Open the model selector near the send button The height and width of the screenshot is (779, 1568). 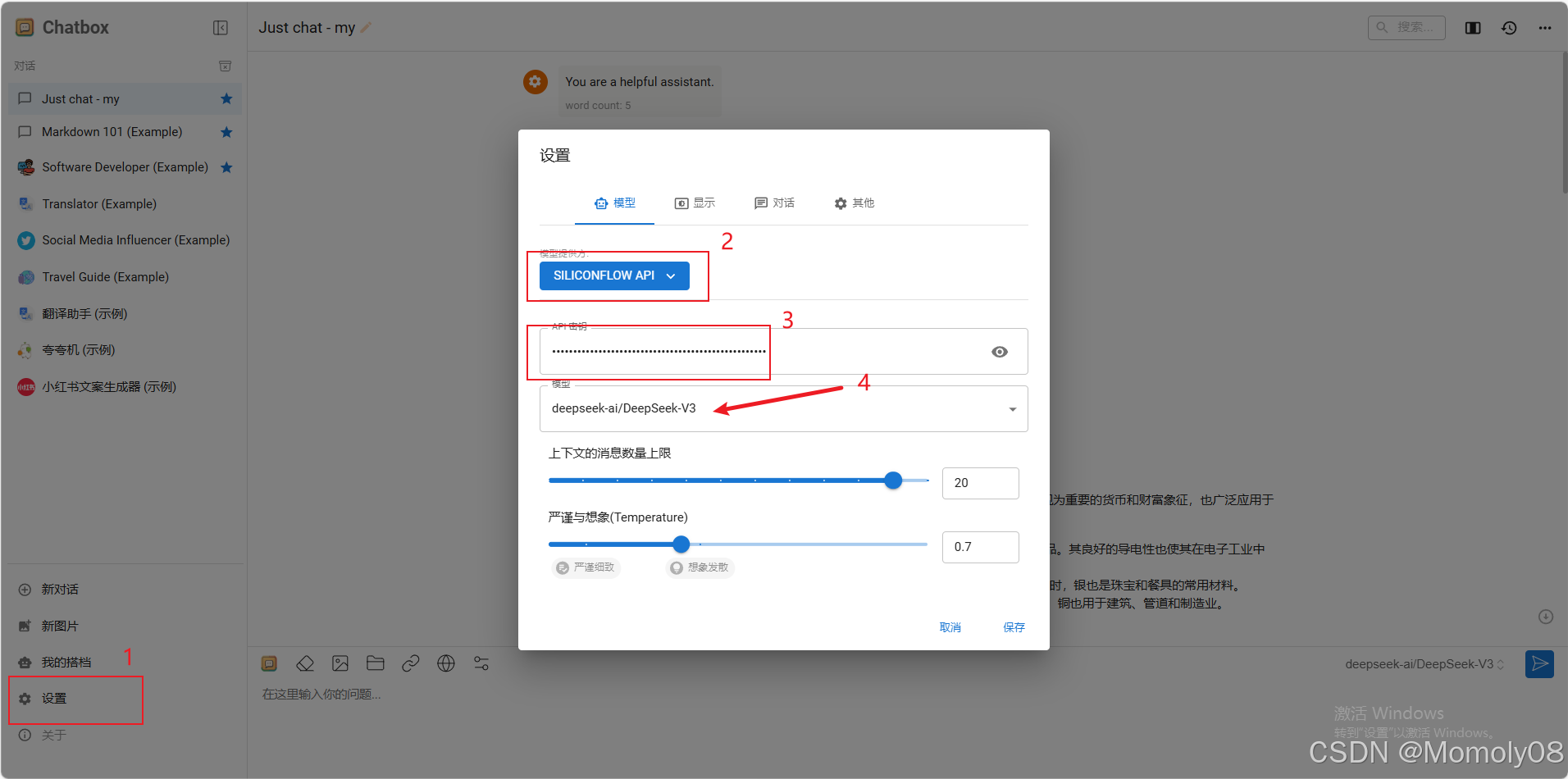point(1424,663)
